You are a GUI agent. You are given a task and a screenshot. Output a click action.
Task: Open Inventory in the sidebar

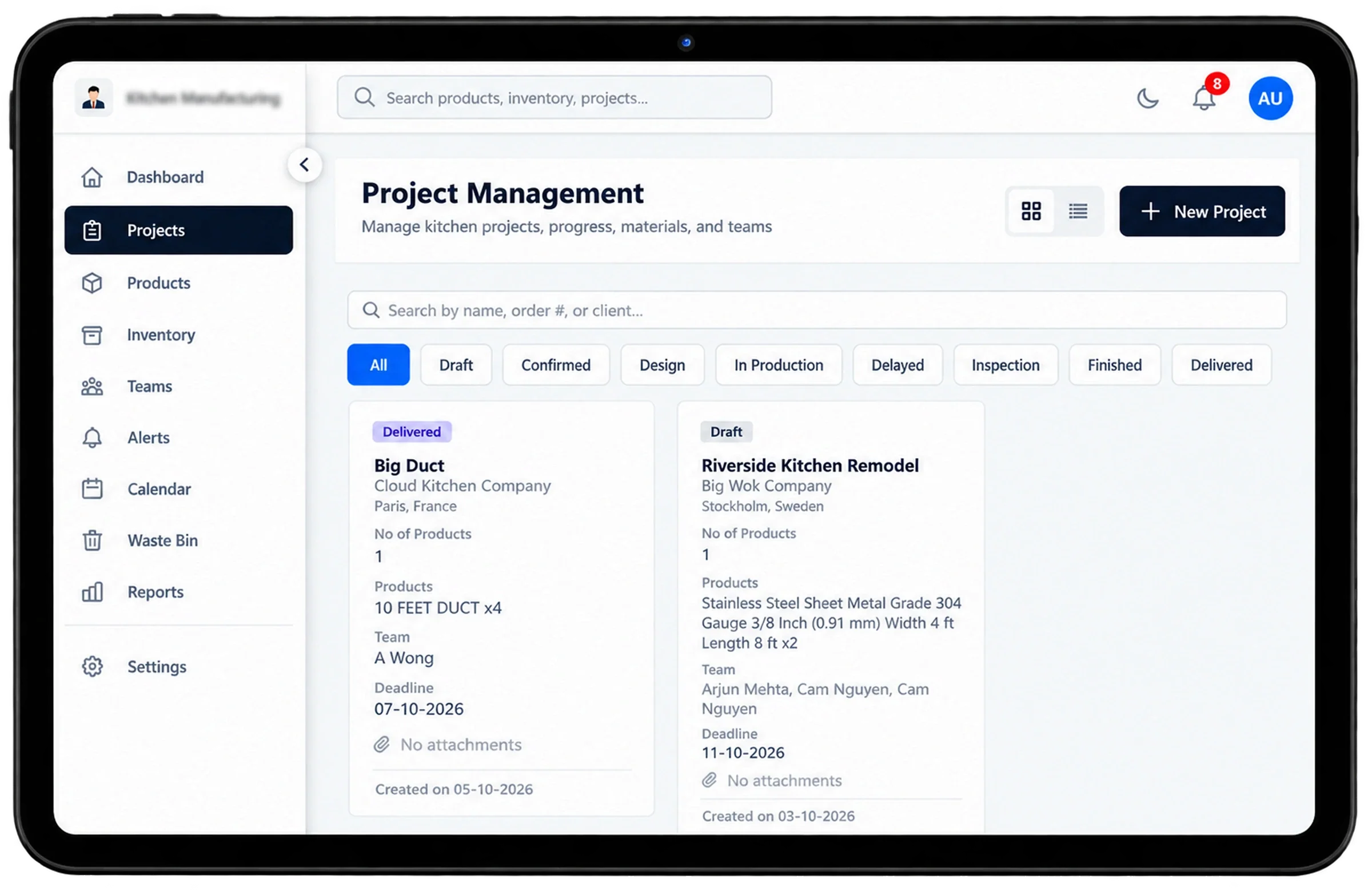coord(179,335)
